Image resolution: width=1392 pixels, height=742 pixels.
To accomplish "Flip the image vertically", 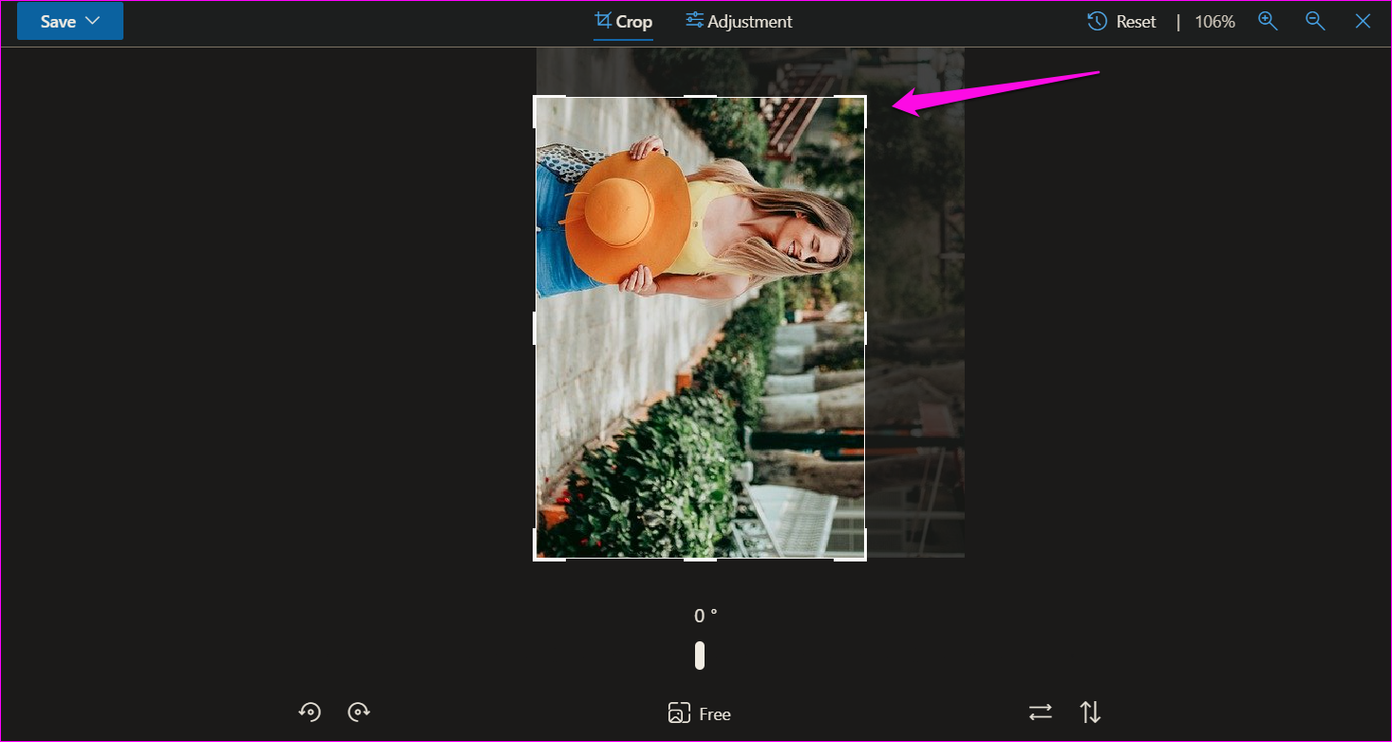I will 1090,712.
